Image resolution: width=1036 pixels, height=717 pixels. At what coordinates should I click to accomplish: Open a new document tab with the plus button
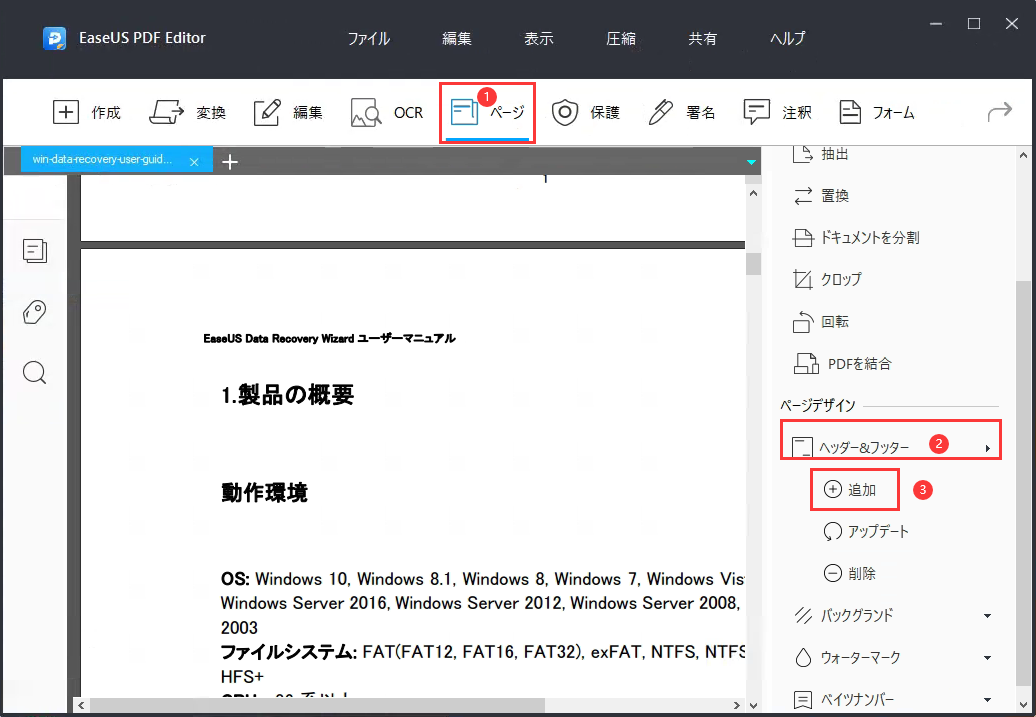[230, 160]
